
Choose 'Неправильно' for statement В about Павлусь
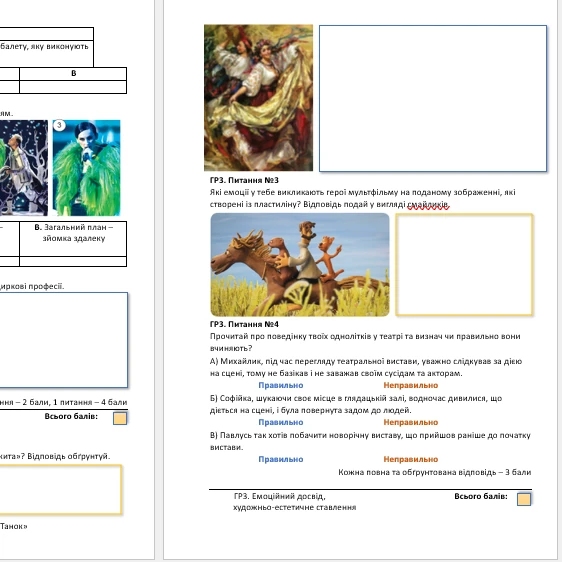[411, 459]
